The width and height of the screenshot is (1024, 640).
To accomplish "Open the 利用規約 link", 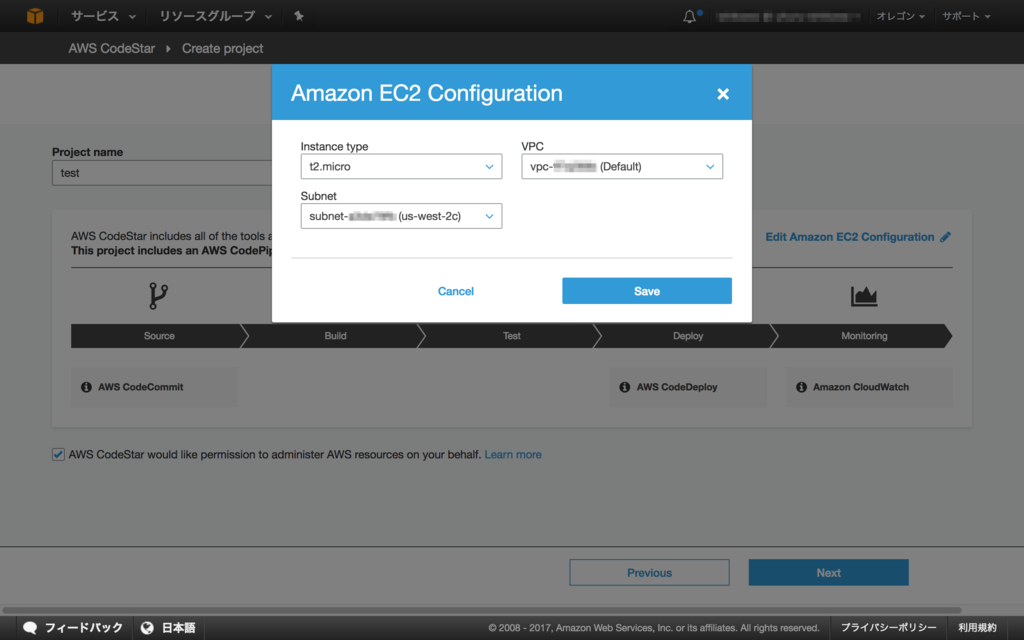I will pyautogui.click(x=977, y=628).
